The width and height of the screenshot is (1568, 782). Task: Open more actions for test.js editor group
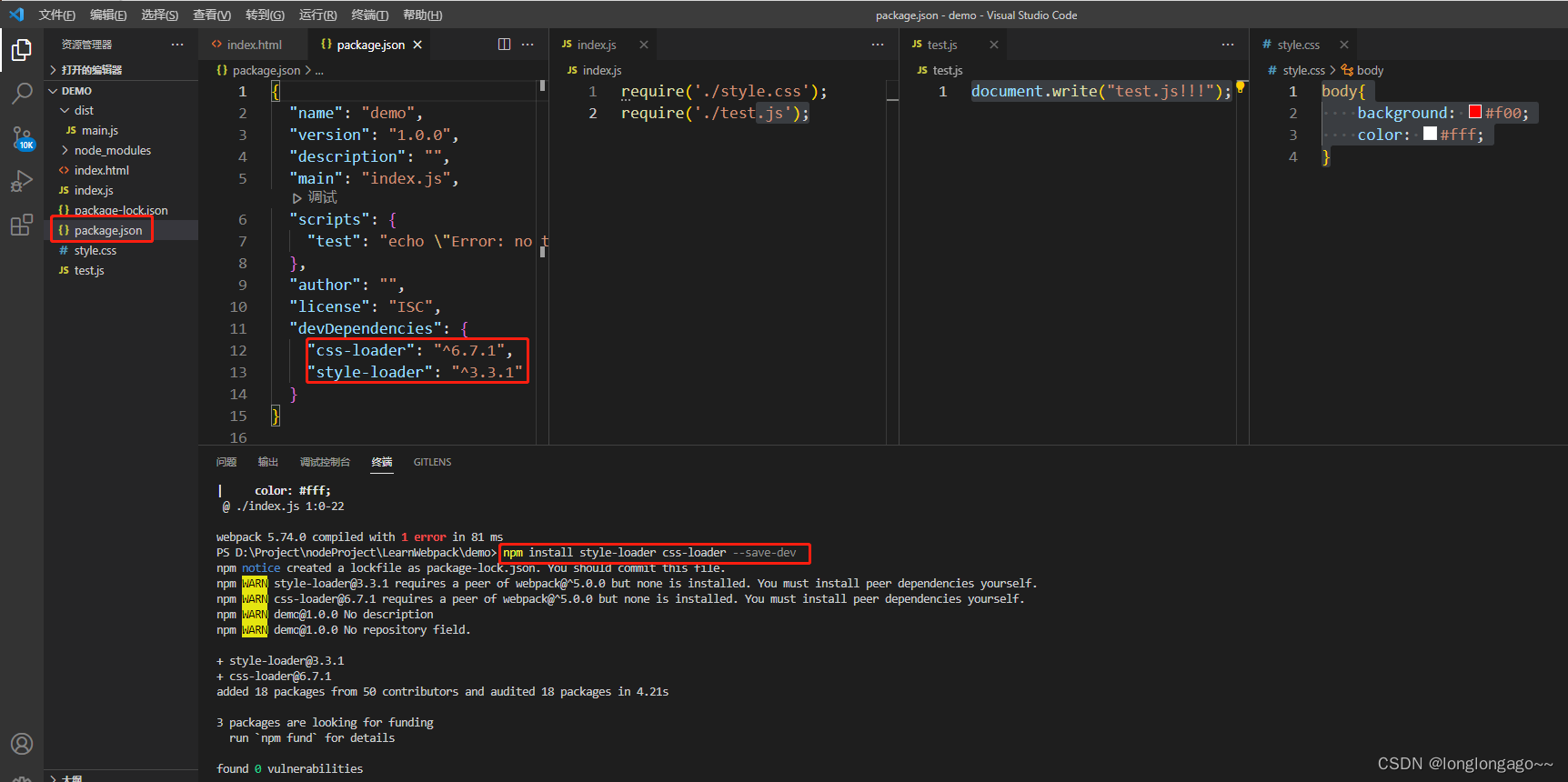[x=1228, y=45]
